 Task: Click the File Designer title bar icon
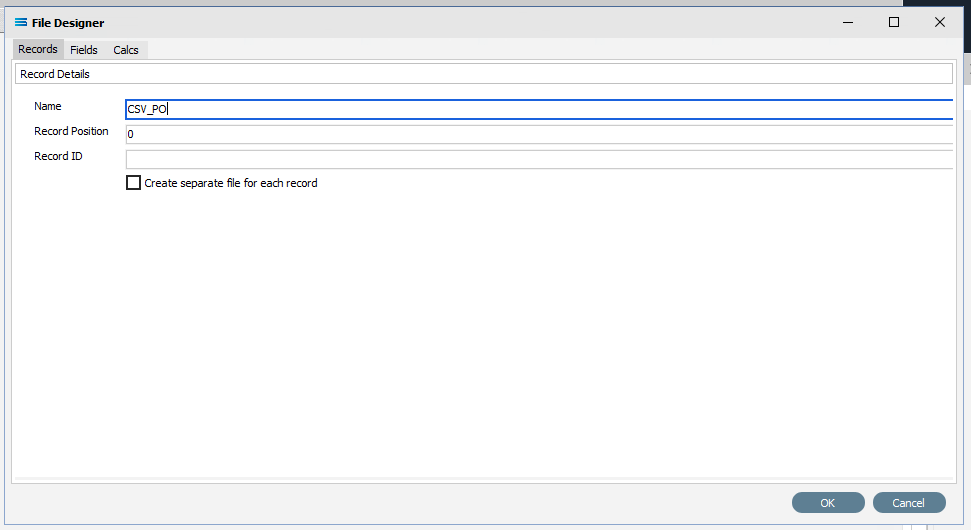[x=20, y=23]
